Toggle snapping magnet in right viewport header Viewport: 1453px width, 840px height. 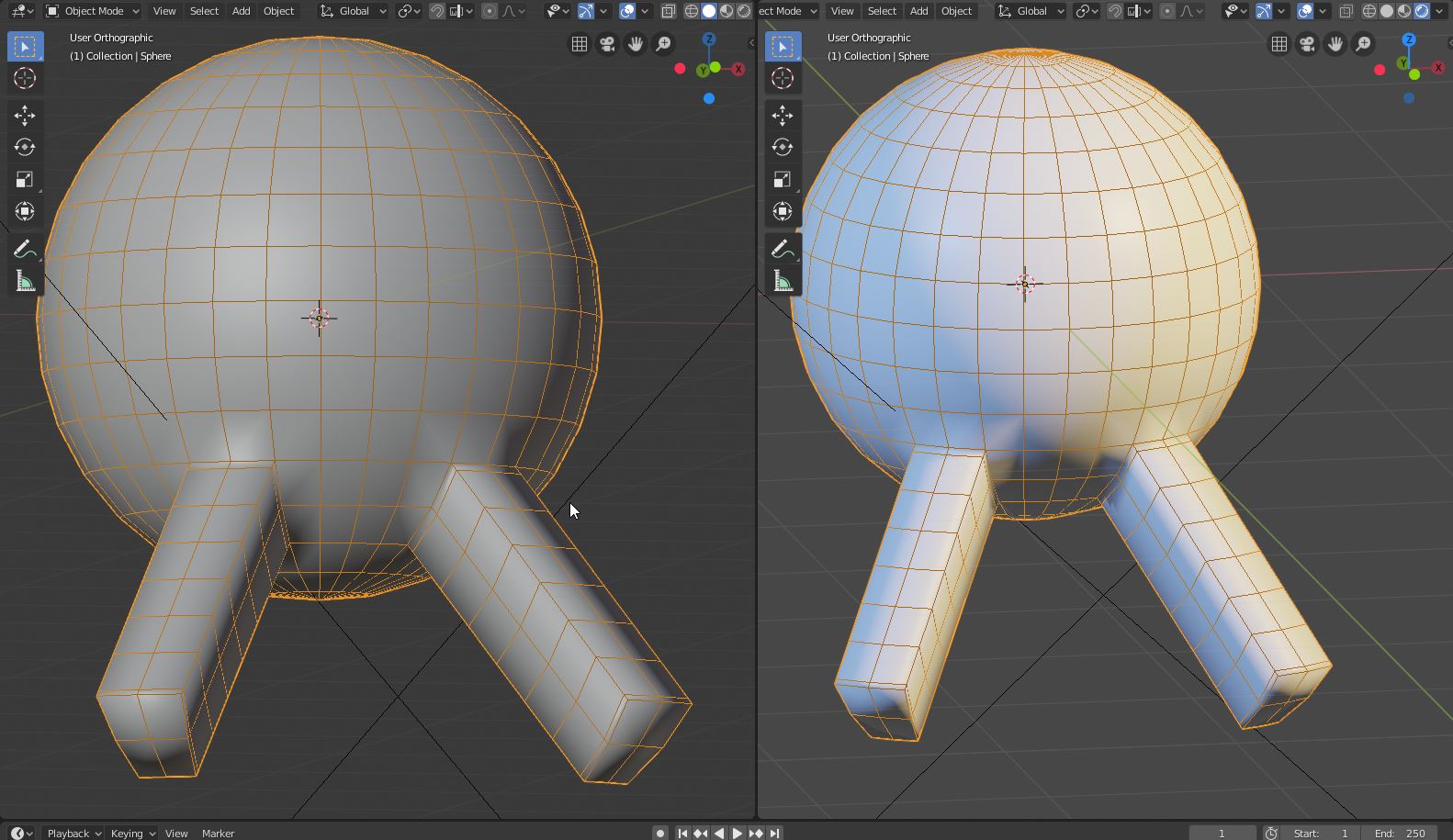1115,11
